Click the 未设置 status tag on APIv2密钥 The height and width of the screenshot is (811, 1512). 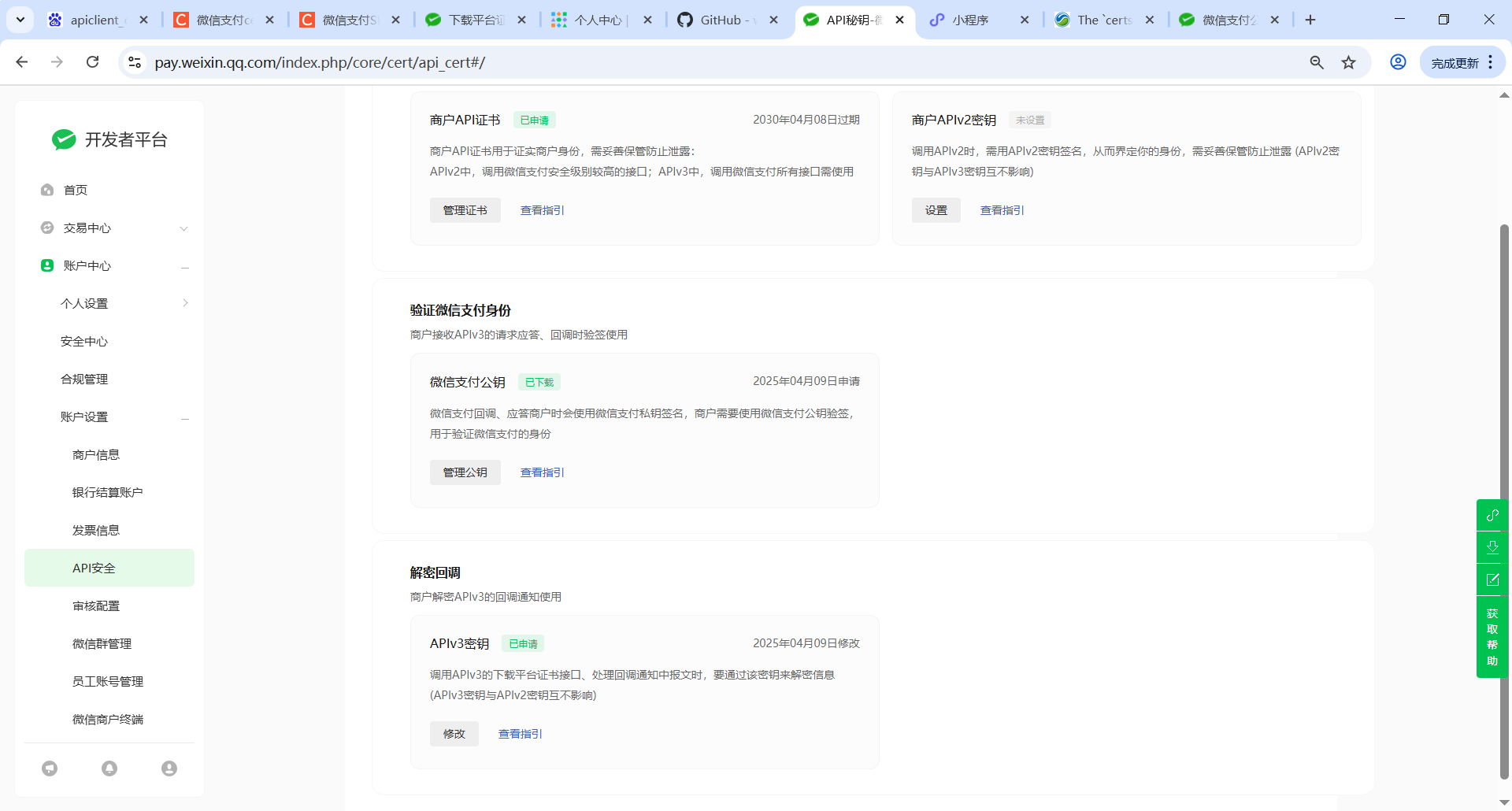click(x=1030, y=120)
